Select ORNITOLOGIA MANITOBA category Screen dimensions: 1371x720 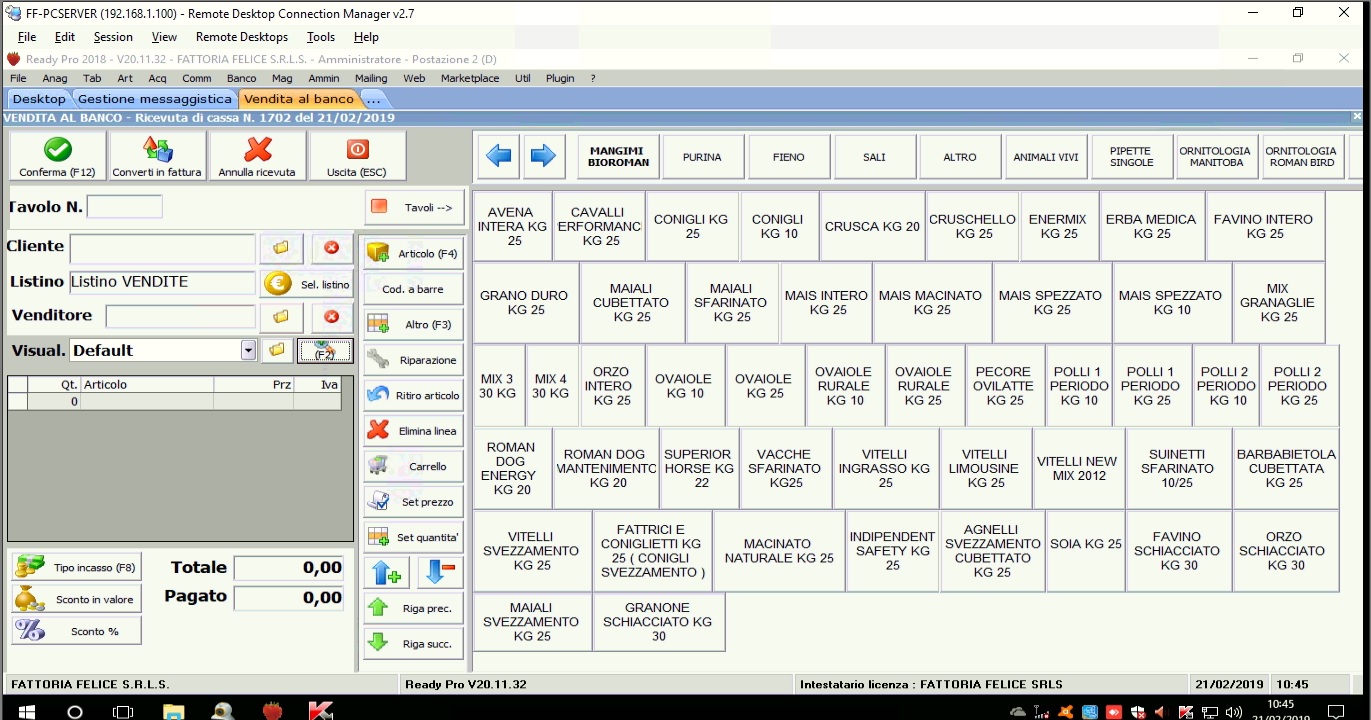pyautogui.click(x=1216, y=157)
